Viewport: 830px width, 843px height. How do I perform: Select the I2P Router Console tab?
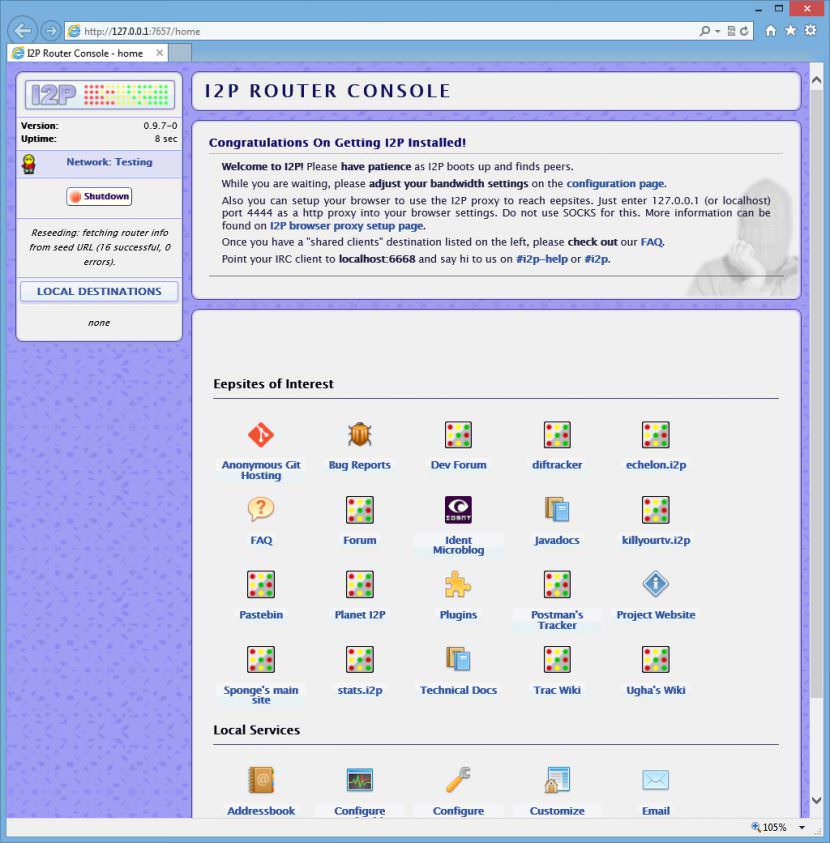pyautogui.click(x=88, y=53)
